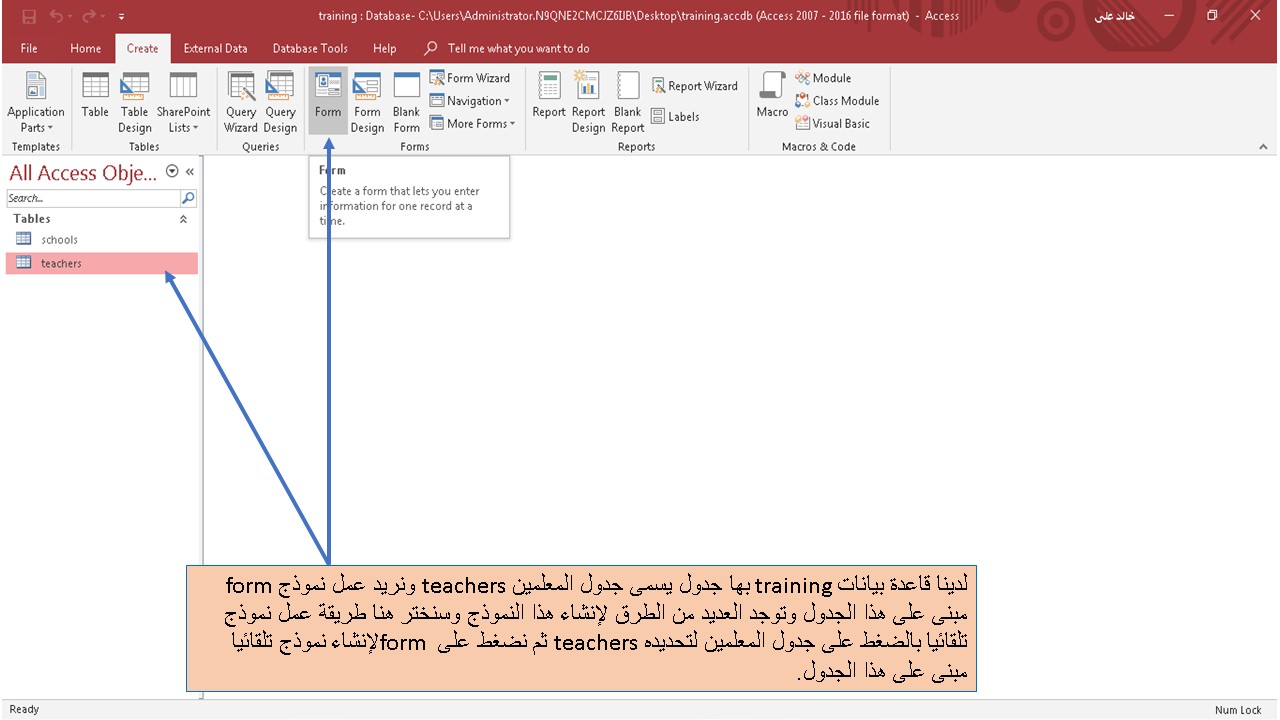Viewport: 1280px width, 720px height.
Task: Insert a new Module
Action: coord(823,78)
